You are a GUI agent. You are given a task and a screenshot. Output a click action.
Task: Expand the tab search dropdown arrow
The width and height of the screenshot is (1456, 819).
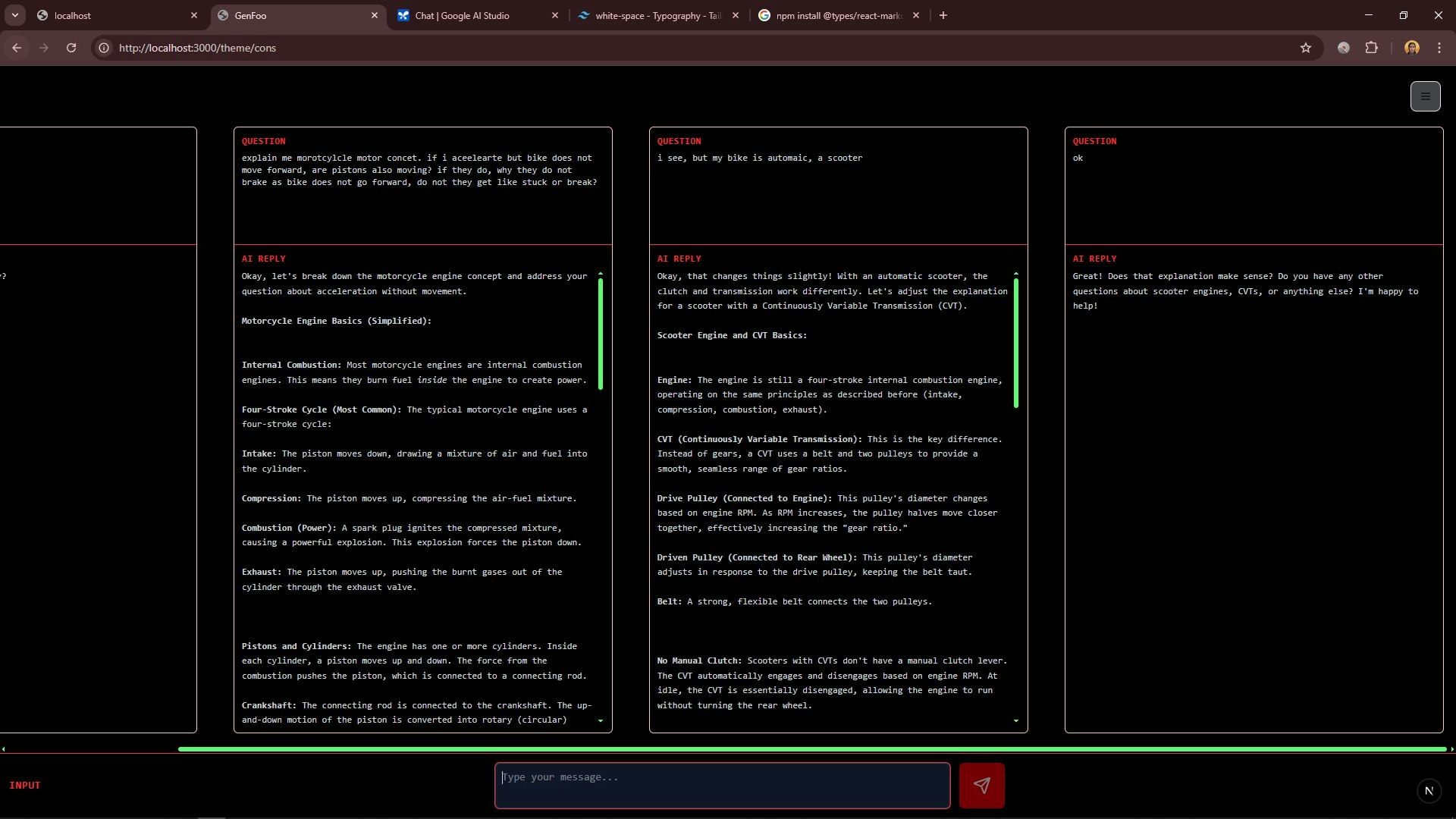point(14,15)
